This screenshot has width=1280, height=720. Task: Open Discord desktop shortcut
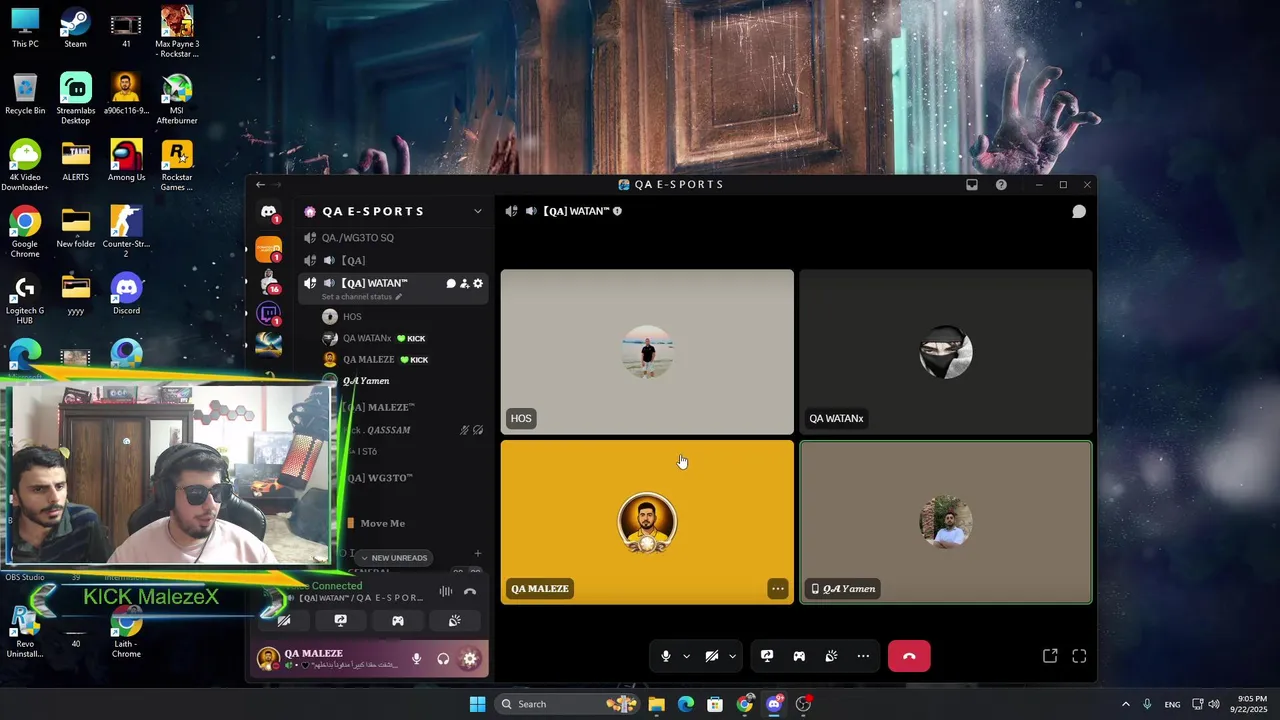[x=126, y=294]
